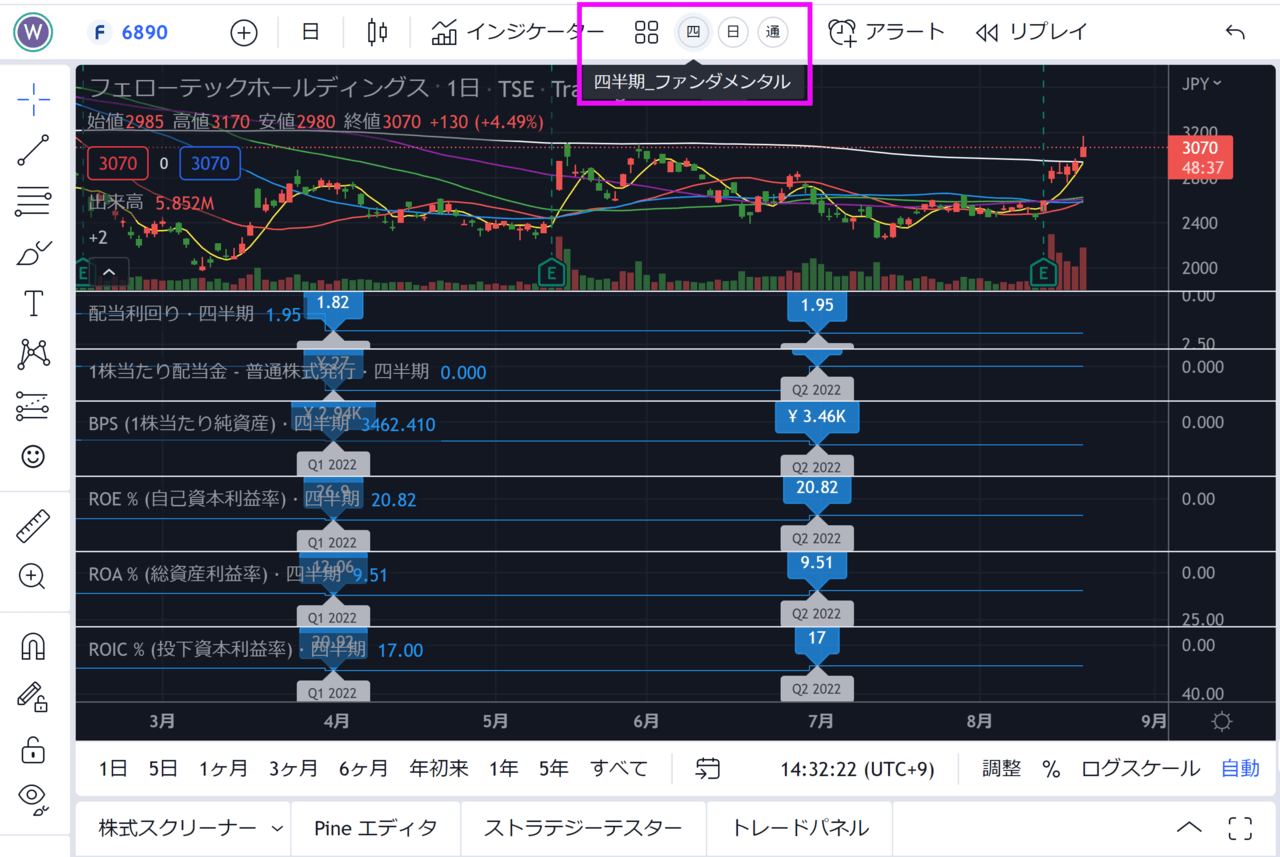
Task: Open the user profile menu avatar W
Action: click(x=34, y=32)
